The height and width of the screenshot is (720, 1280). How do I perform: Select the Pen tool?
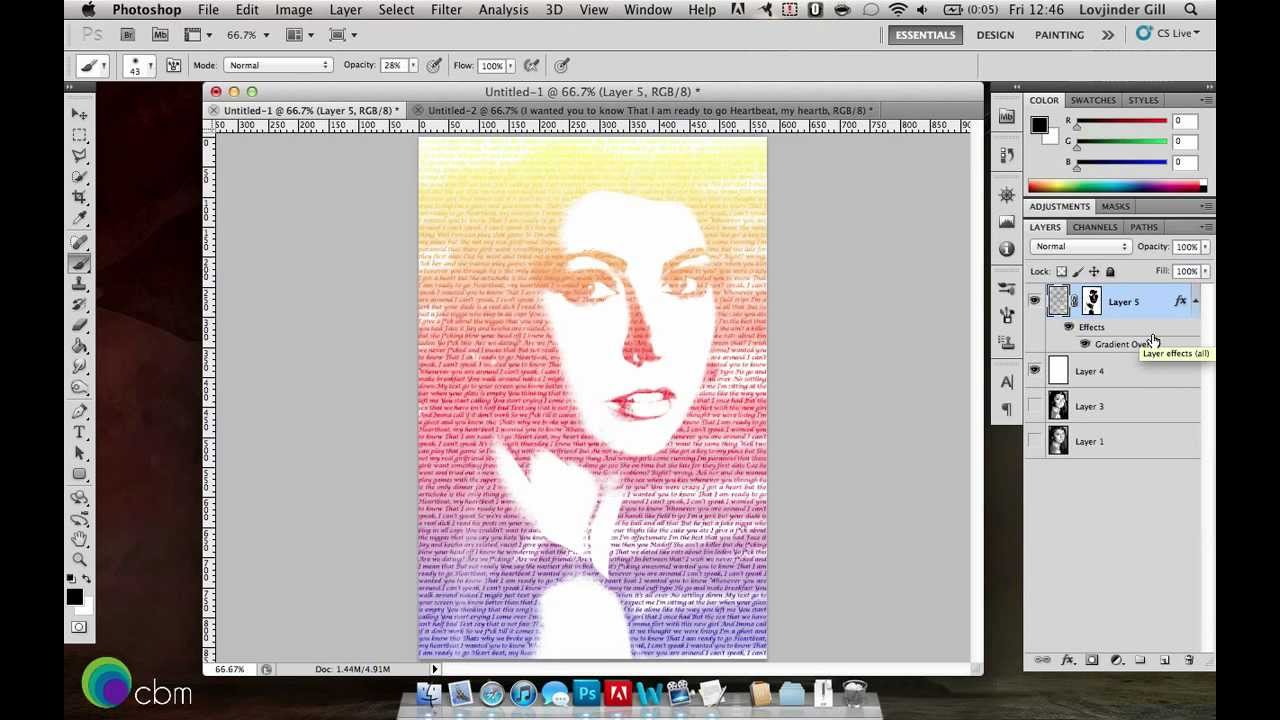[79, 411]
